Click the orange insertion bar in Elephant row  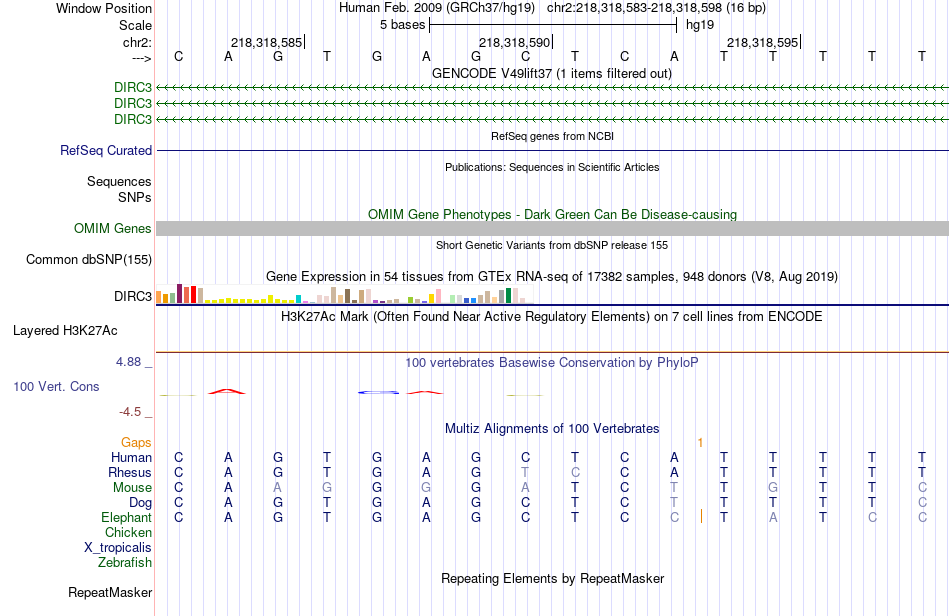point(701,517)
